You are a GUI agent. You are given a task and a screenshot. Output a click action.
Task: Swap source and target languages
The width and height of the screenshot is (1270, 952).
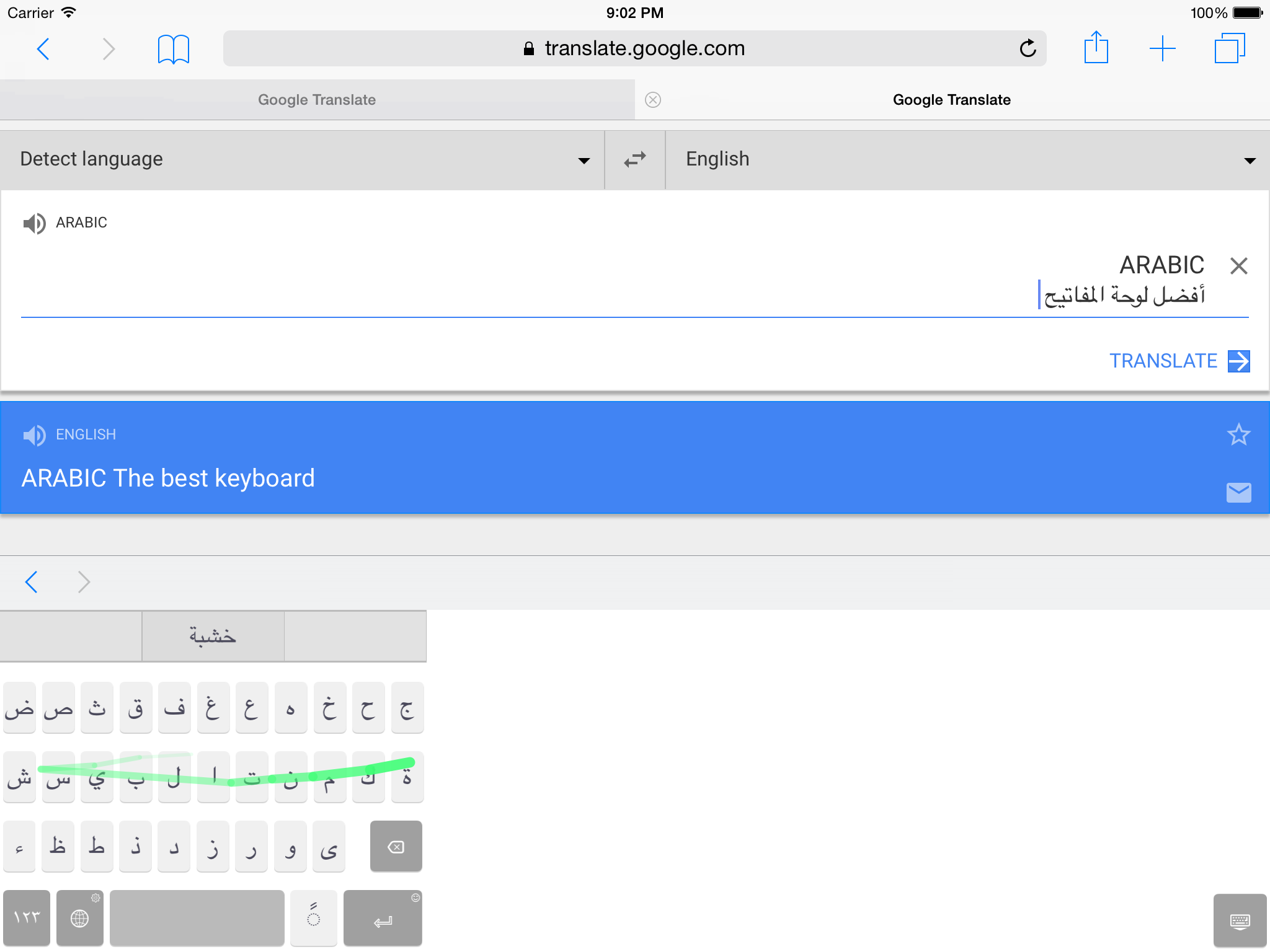click(x=634, y=160)
